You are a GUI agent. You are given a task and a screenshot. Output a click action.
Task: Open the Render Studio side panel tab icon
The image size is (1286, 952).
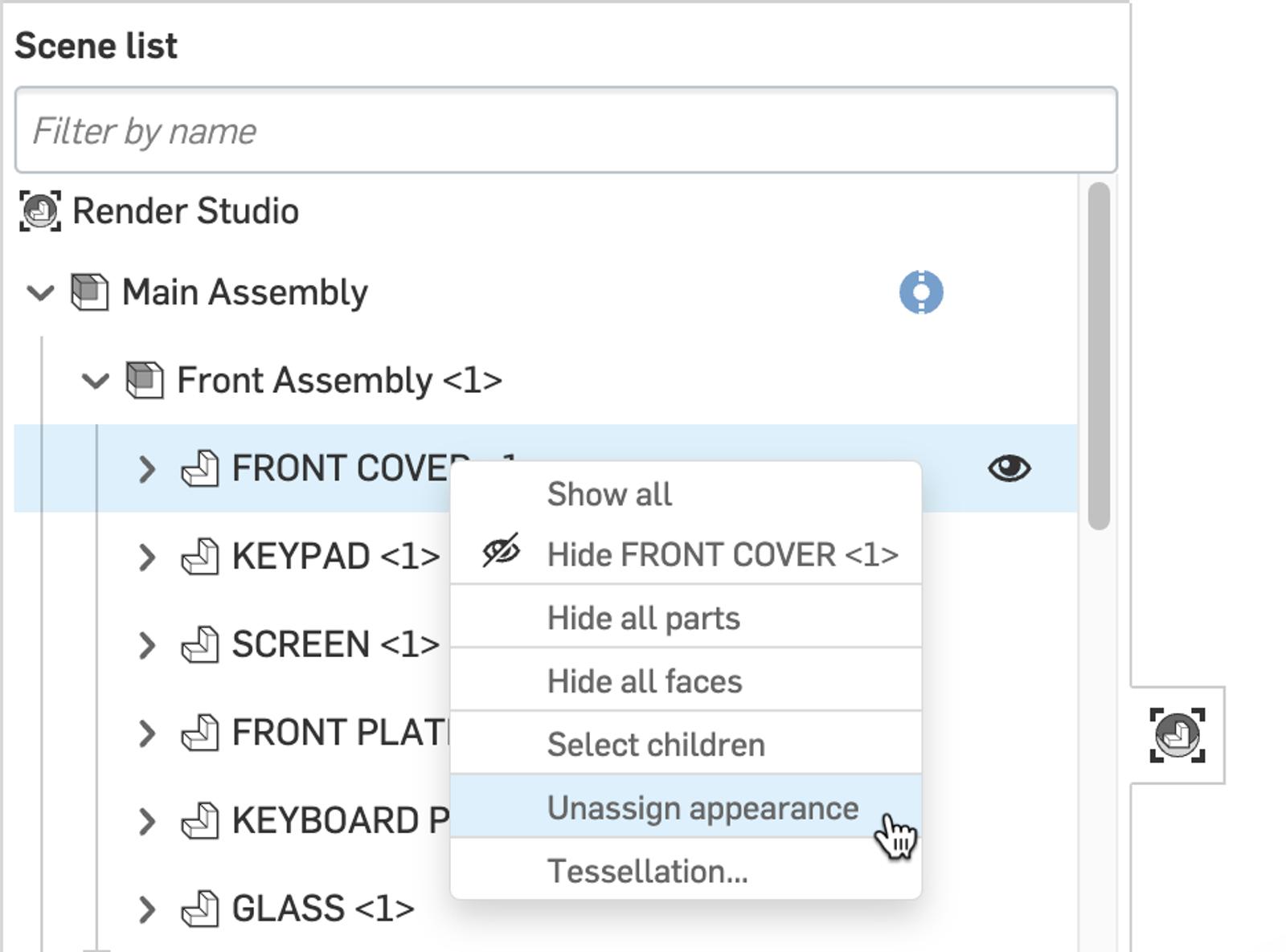(1177, 735)
